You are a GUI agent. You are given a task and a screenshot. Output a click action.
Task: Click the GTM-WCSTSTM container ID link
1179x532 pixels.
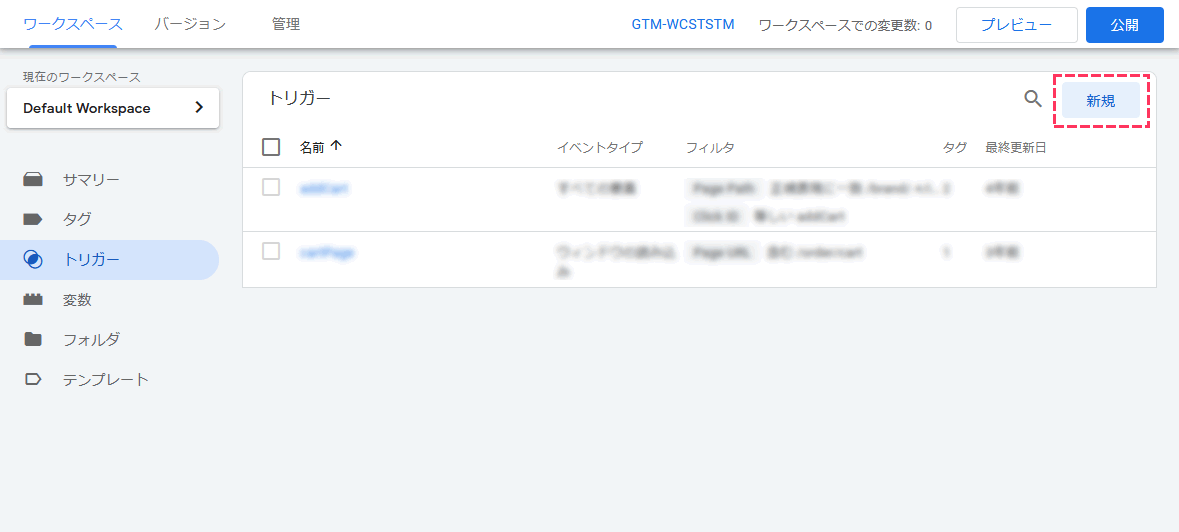[683, 25]
